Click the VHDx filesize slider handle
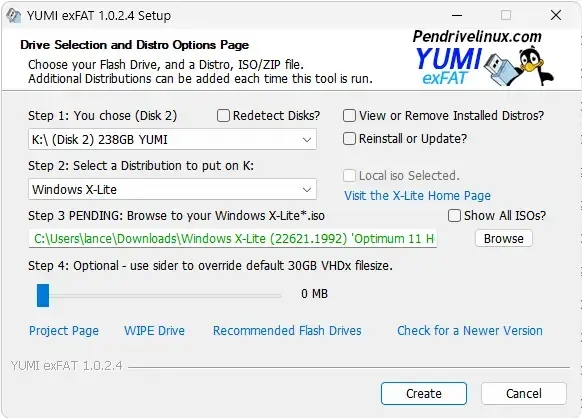The width and height of the screenshot is (582, 418). [x=43, y=295]
